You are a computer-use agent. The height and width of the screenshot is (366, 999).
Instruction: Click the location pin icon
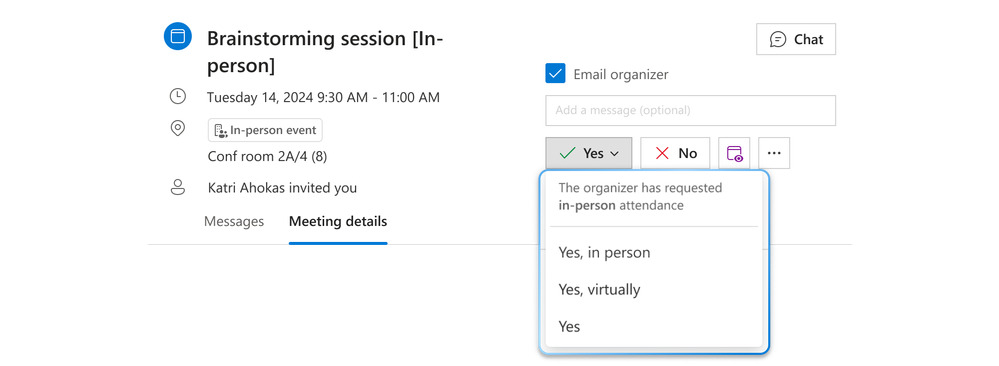click(x=178, y=129)
